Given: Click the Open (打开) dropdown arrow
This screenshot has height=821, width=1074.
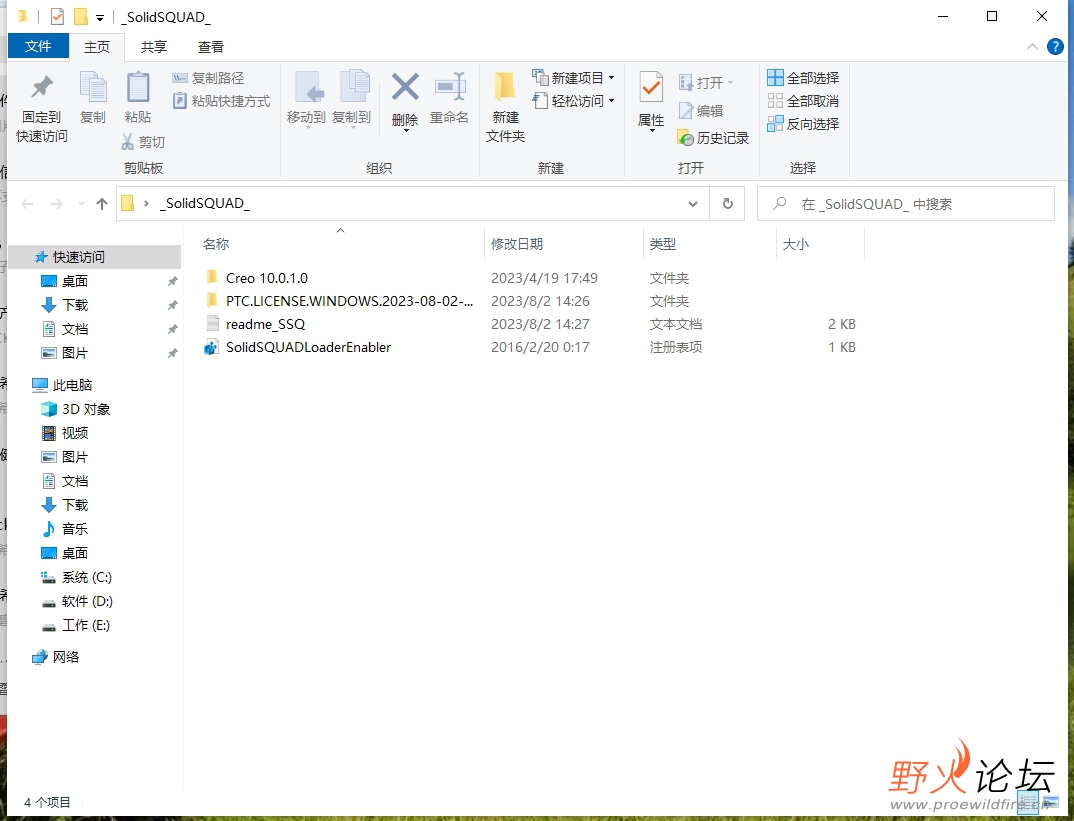Looking at the screenshot, I should tap(730, 83).
